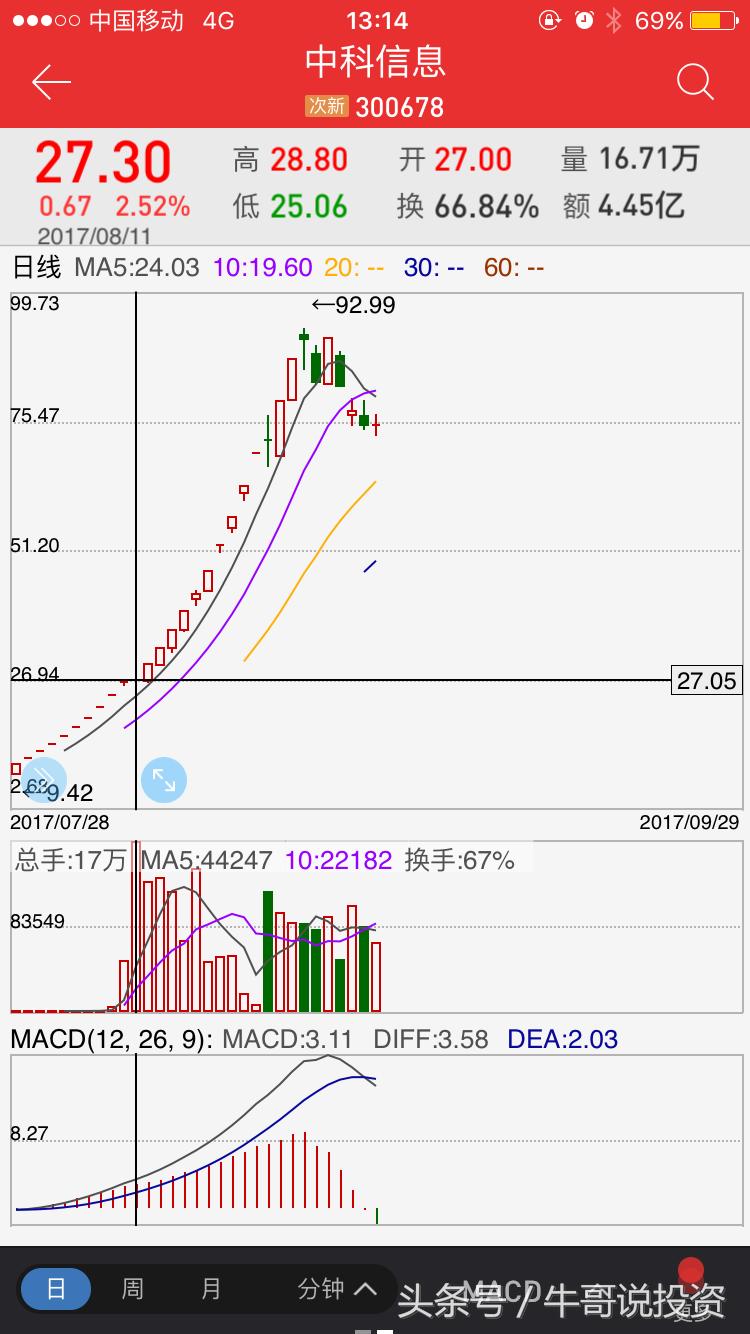This screenshot has height=1334, width=750.
Task: Select the 日 daily chart period
Action: click(56, 1289)
